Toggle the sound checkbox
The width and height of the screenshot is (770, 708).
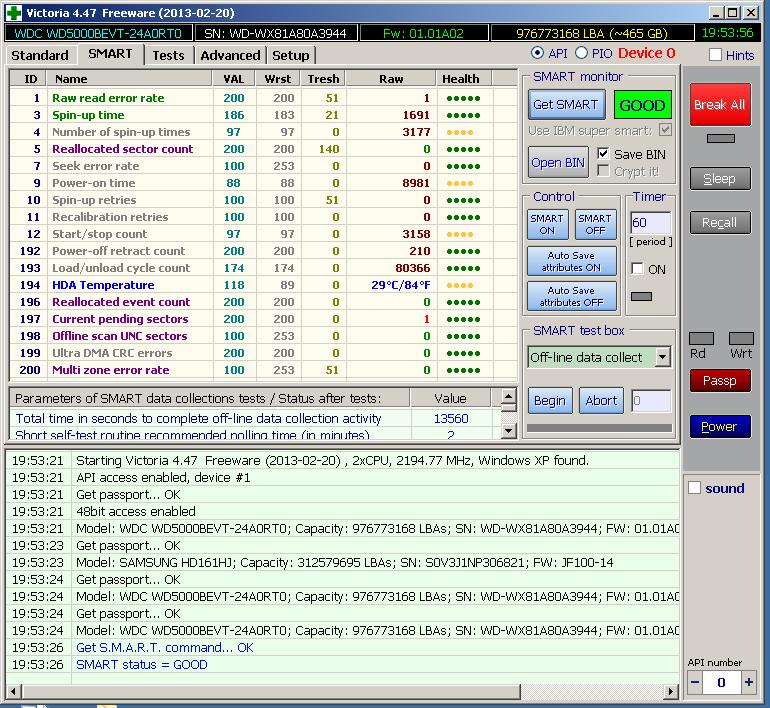(694, 488)
